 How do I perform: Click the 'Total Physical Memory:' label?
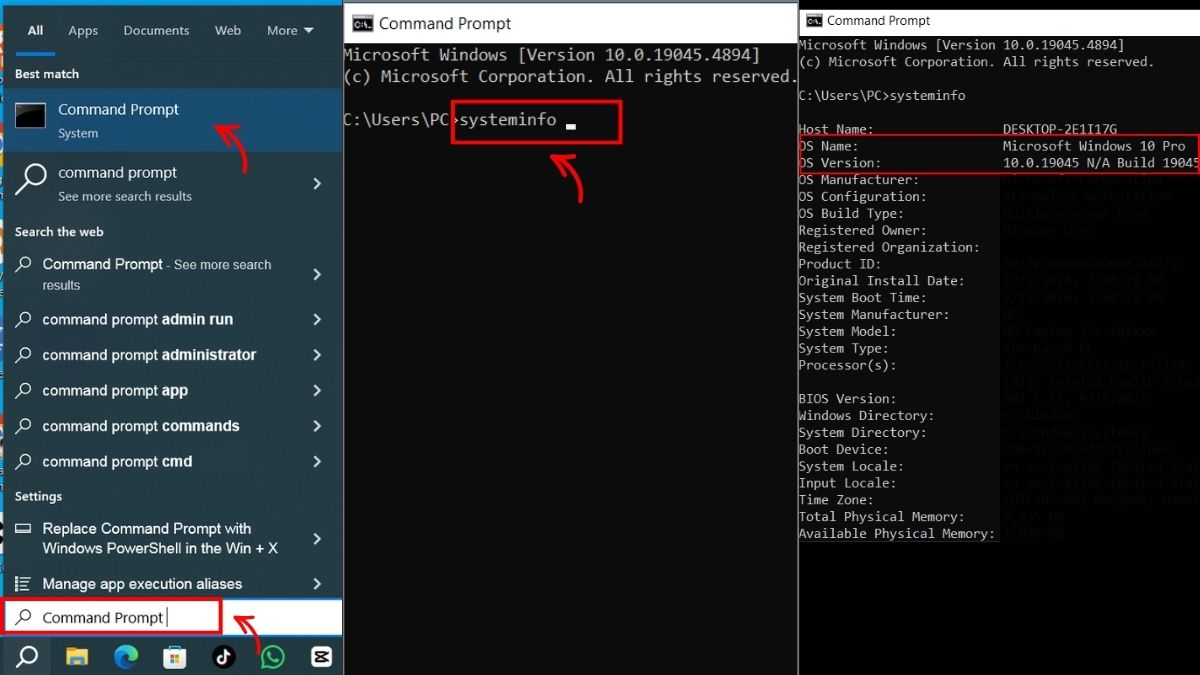click(x=882, y=517)
